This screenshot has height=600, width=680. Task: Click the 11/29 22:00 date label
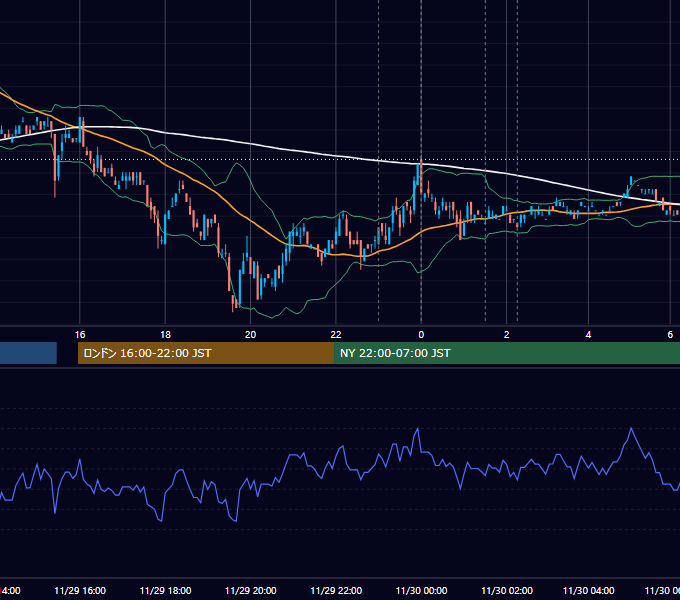click(x=336, y=590)
